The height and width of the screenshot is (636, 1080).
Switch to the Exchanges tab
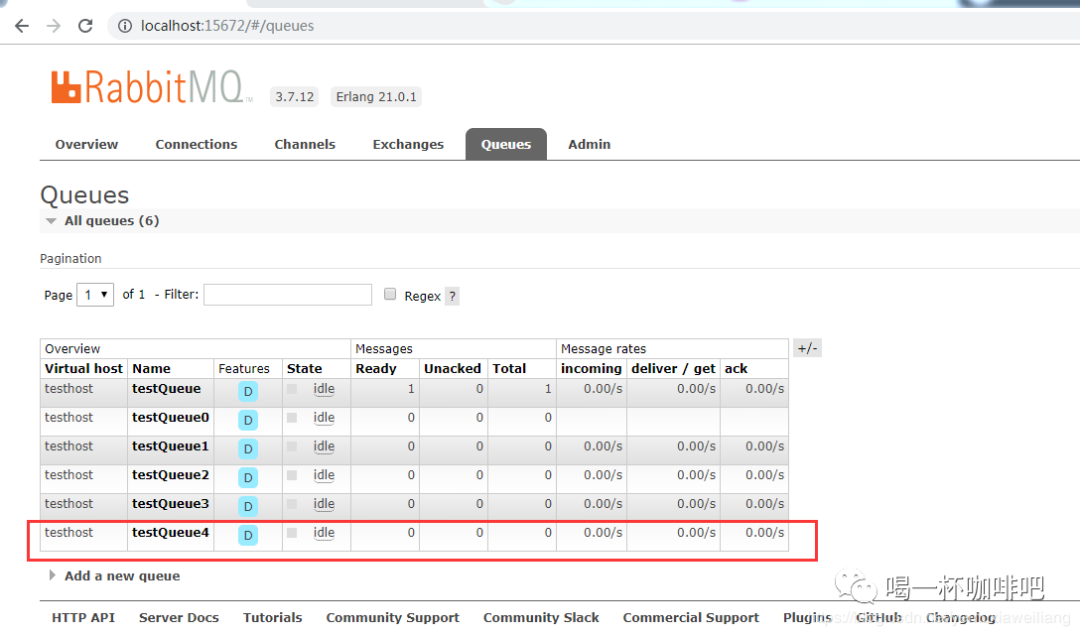[408, 145]
